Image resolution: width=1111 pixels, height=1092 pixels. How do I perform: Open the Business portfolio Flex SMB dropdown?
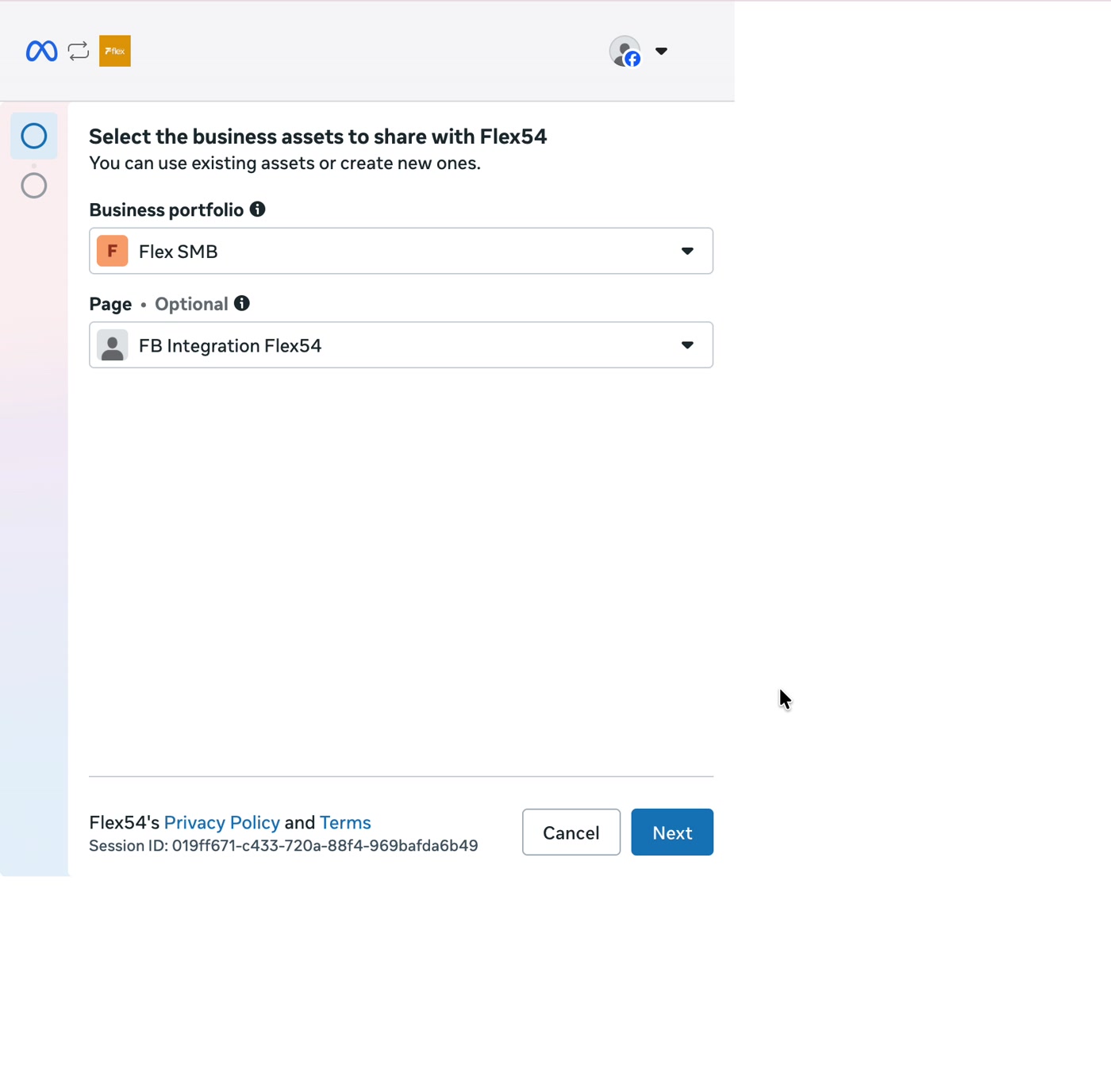(401, 251)
